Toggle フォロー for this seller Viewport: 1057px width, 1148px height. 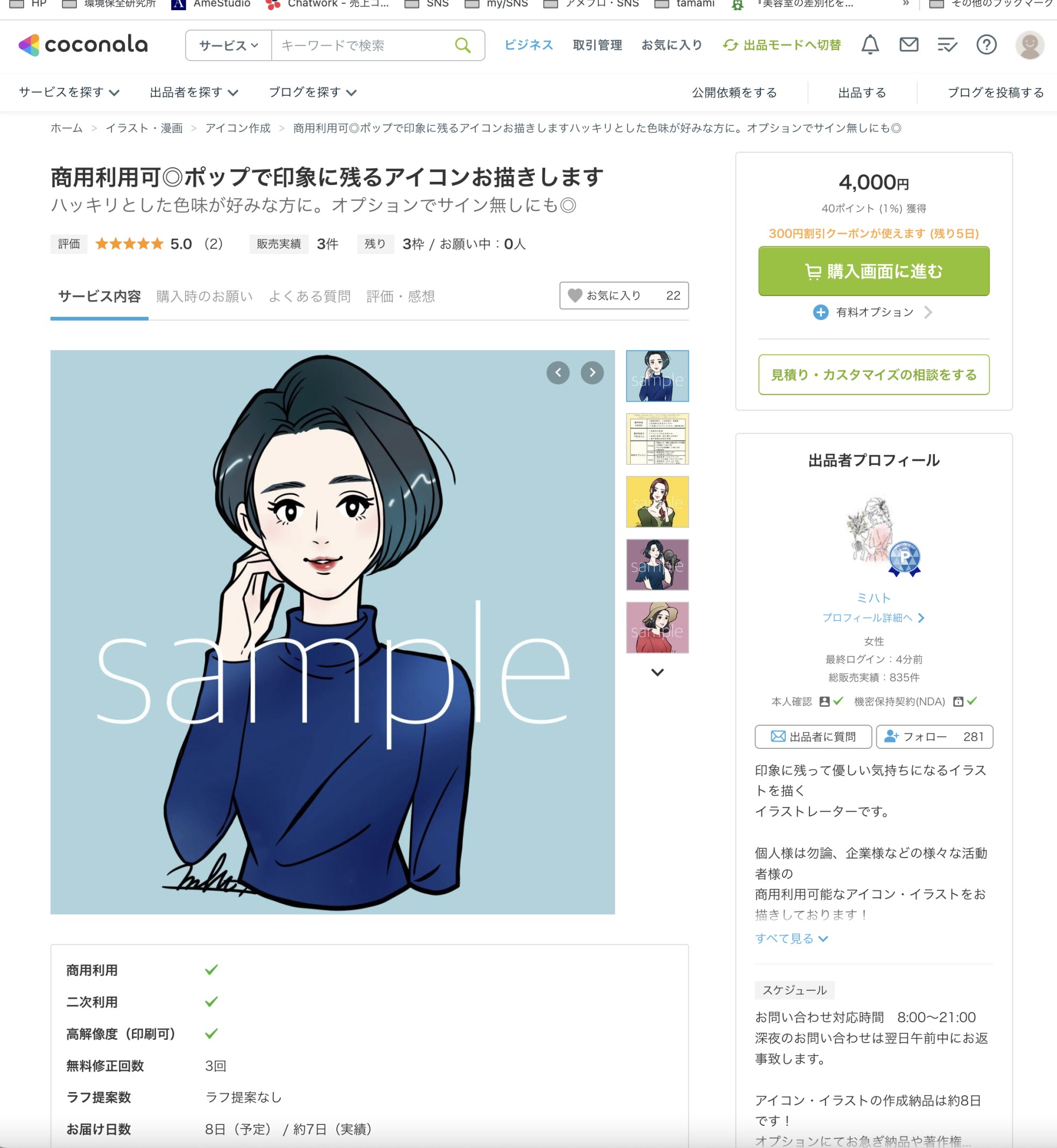[934, 736]
